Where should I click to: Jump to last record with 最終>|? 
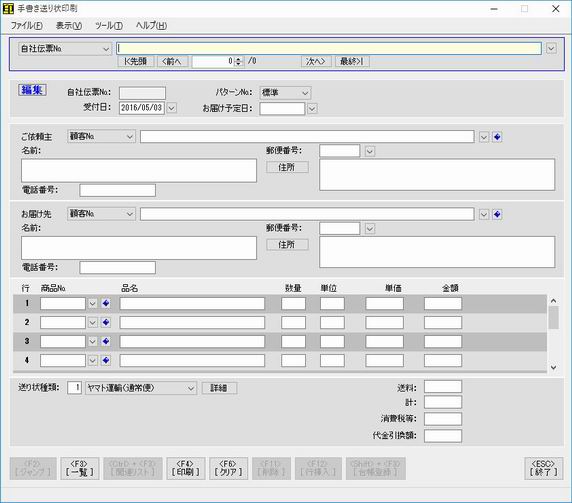(x=352, y=61)
